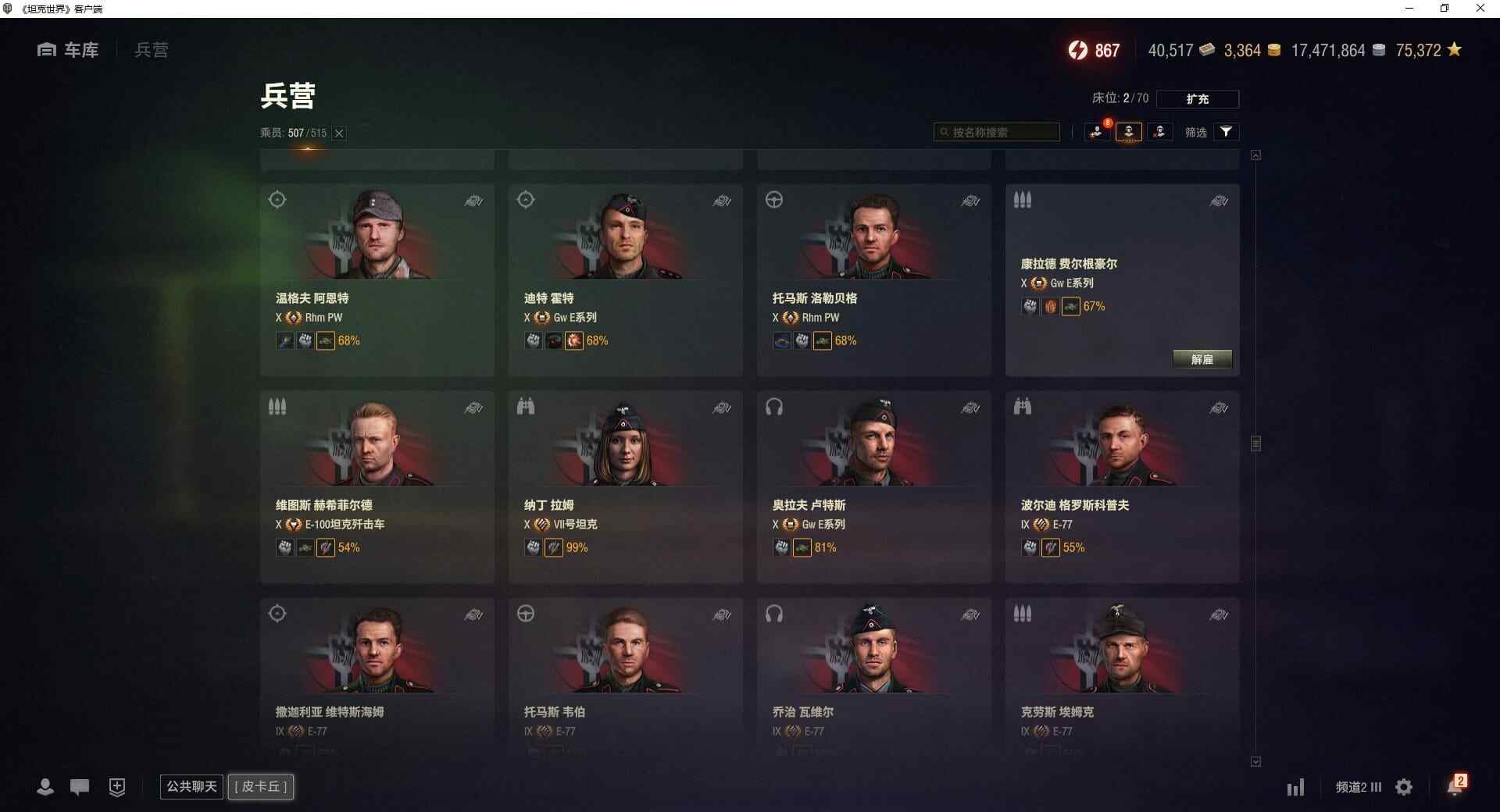Click the 解雇 dismiss button
This screenshot has width=1500, height=812.
coord(1202,359)
